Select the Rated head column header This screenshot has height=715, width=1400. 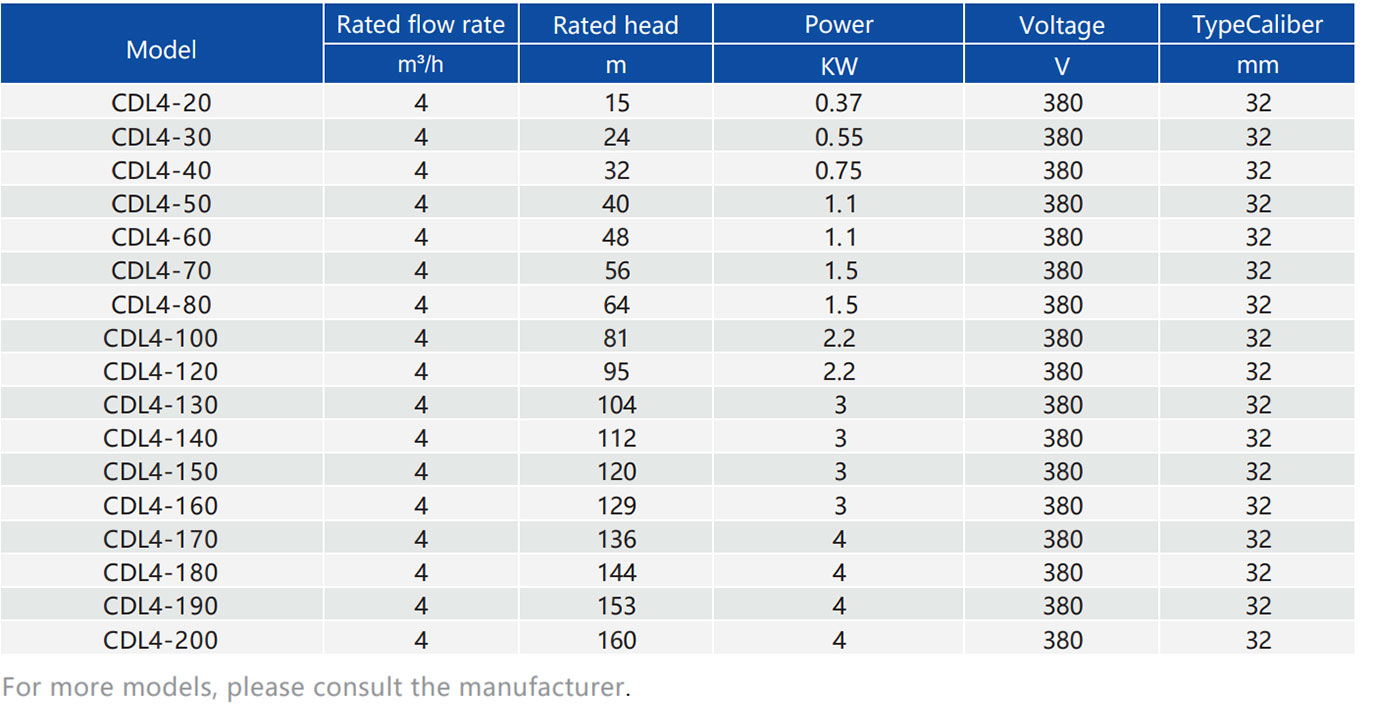tap(615, 26)
